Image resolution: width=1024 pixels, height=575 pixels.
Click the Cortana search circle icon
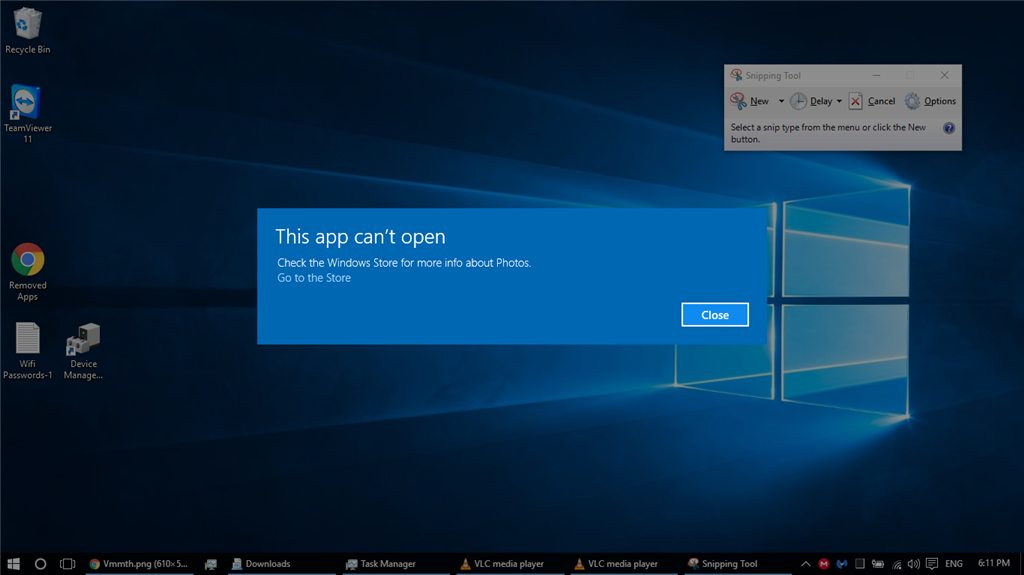[40, 563]
